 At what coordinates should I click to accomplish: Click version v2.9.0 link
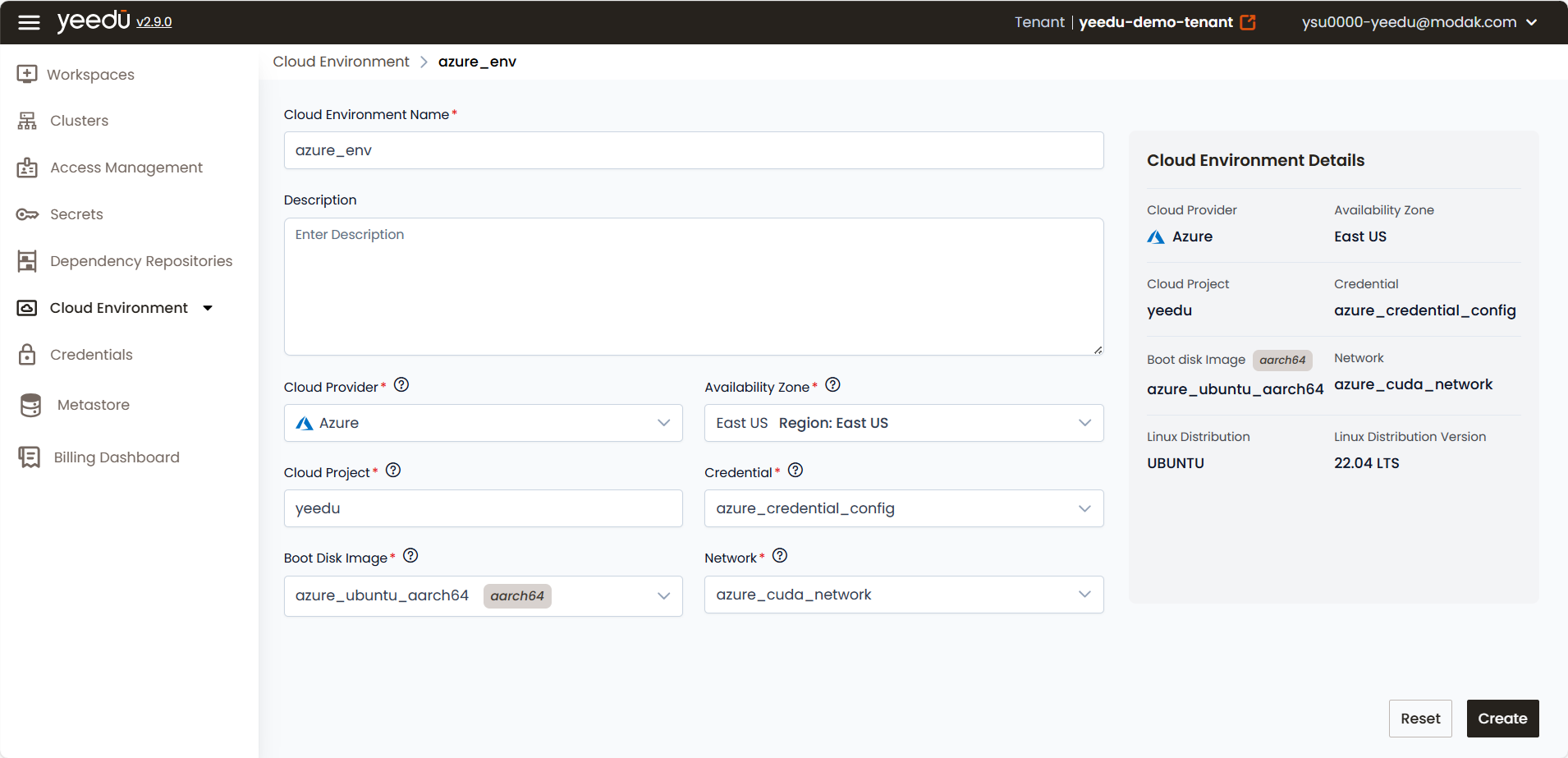(154, 22)
